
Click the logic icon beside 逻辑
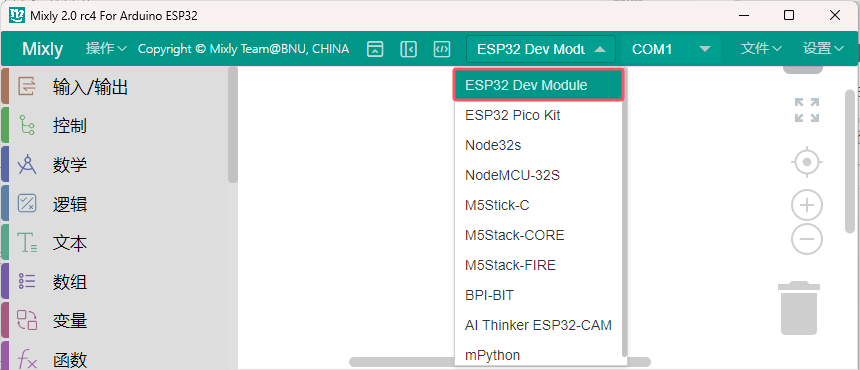point(27,204)
